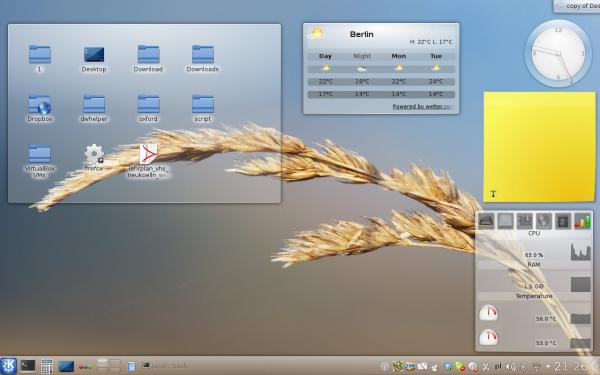Click the current weather sun-cloud icon
600x375 pixels.
316,33
